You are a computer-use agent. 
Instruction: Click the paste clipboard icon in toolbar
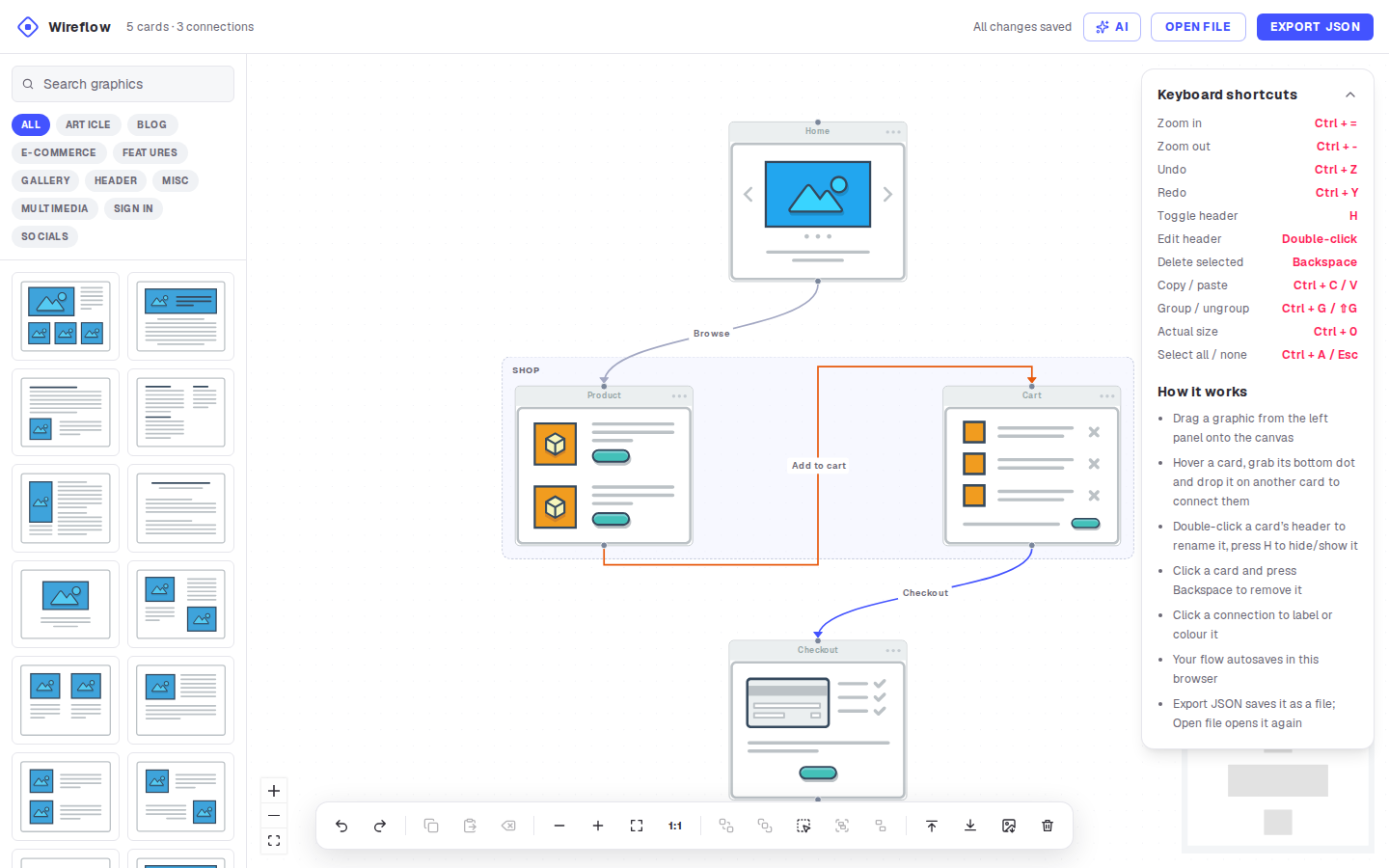(x=470, y=826)
